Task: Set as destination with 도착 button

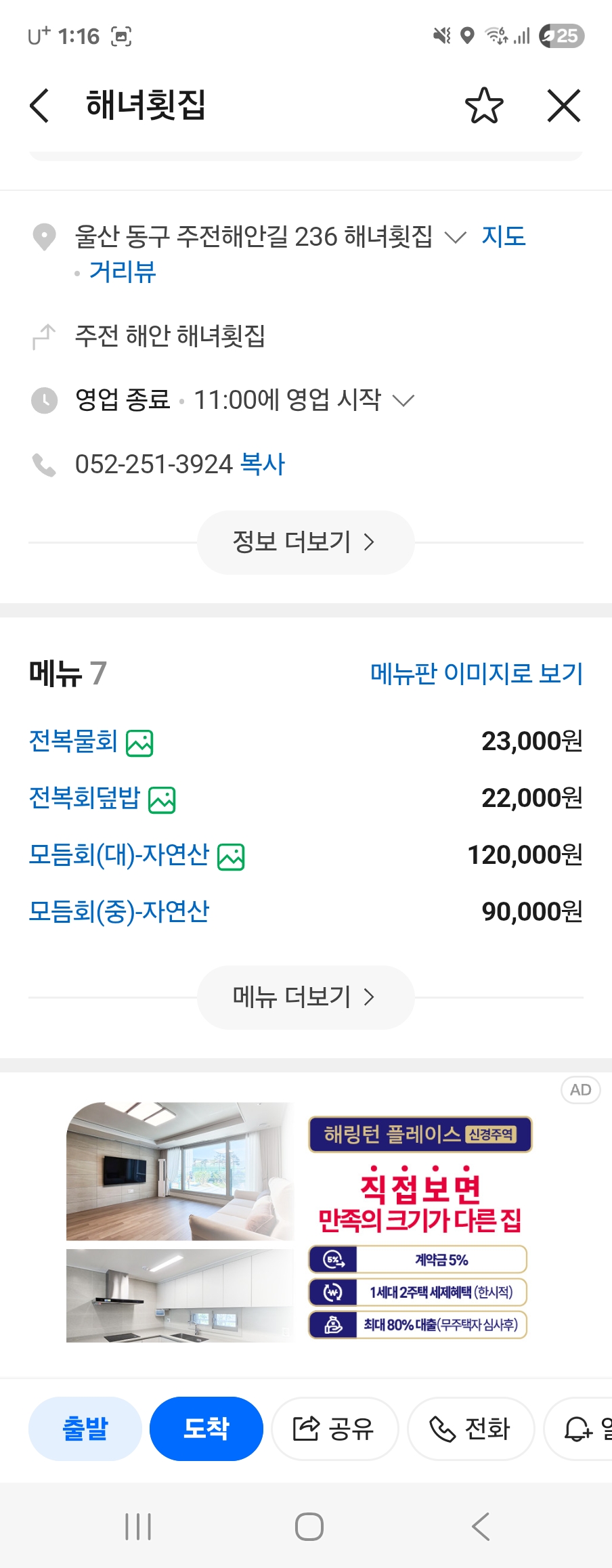Action: 206,1429
